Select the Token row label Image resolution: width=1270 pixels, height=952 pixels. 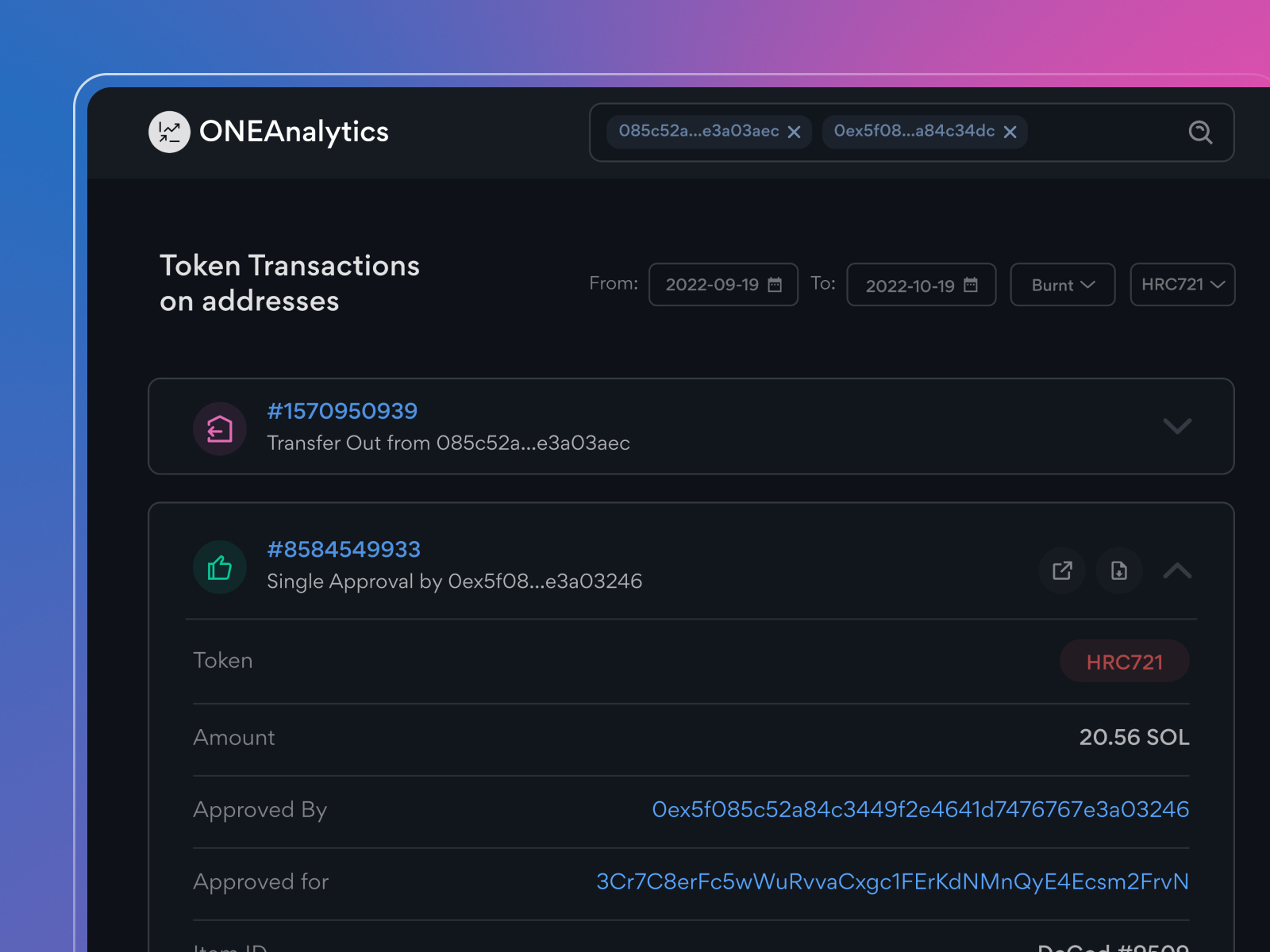(x=223, y=660)
